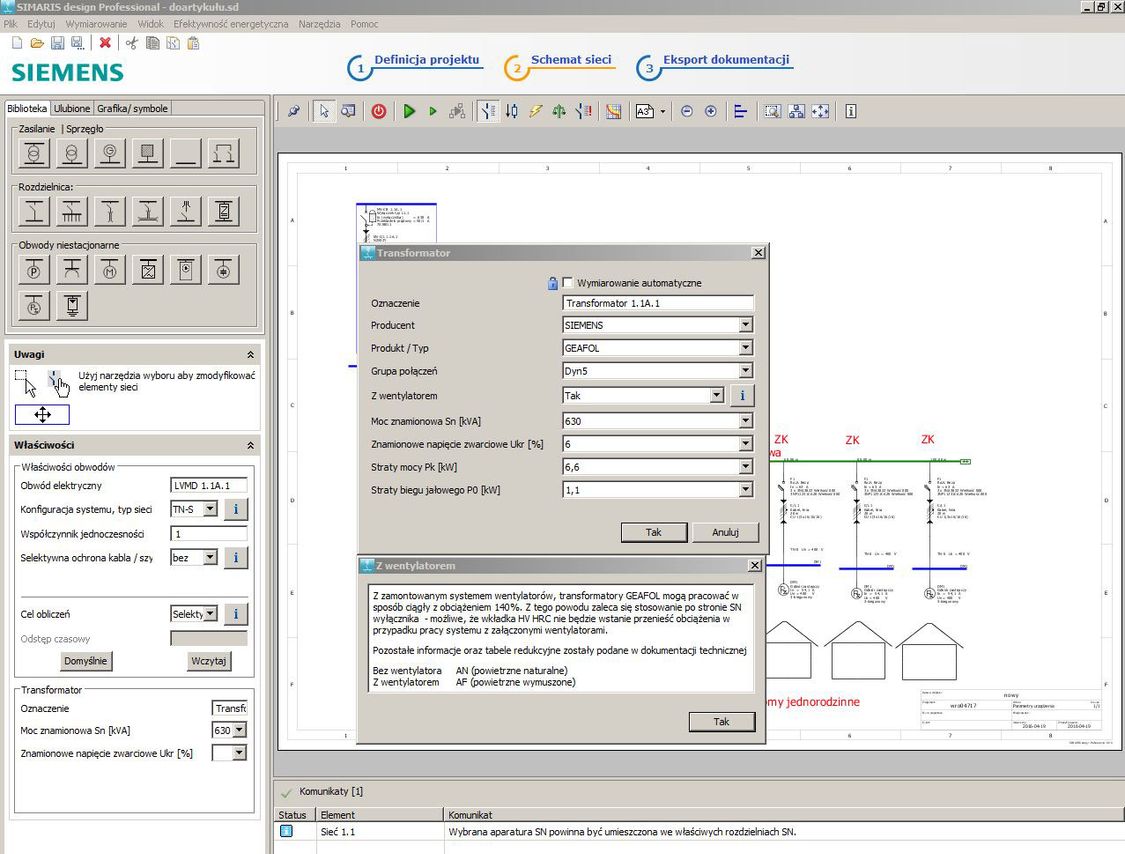This screenshot has height=854, width=1125.
Task: Click Tak in Z wentylatorem dialog
Action: (722, 722)
